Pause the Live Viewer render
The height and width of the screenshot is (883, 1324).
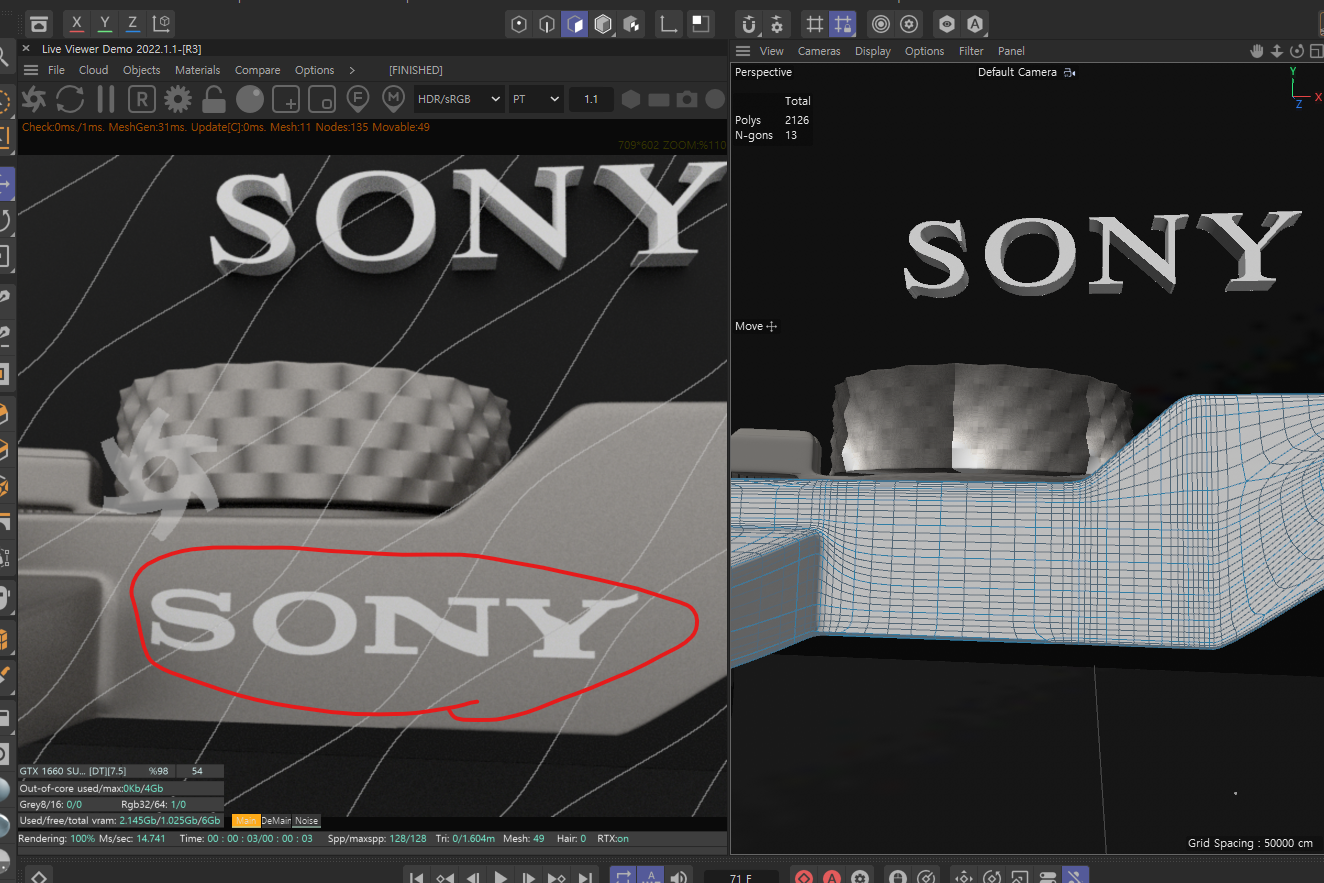pyautogui.click(x=106, y=99)
